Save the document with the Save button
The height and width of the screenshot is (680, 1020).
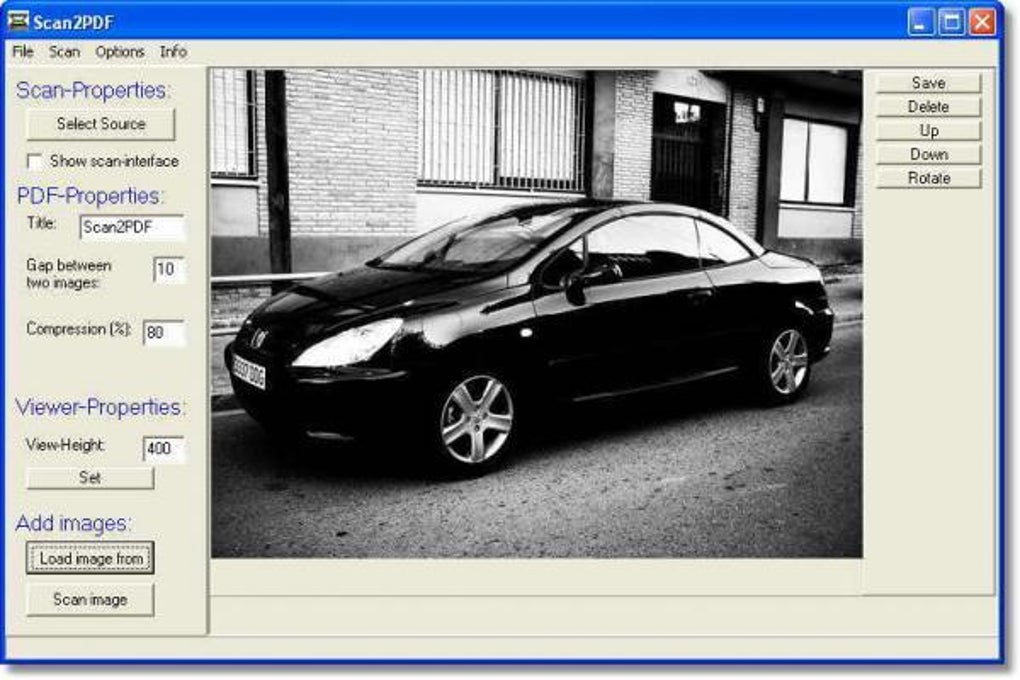(x=928, y=83)
